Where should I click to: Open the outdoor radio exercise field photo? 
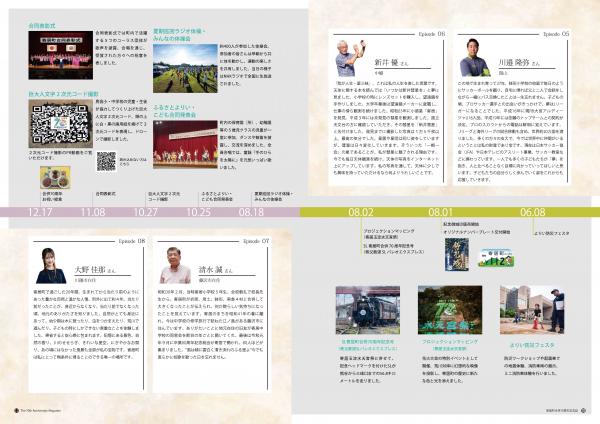pos(185,68)
